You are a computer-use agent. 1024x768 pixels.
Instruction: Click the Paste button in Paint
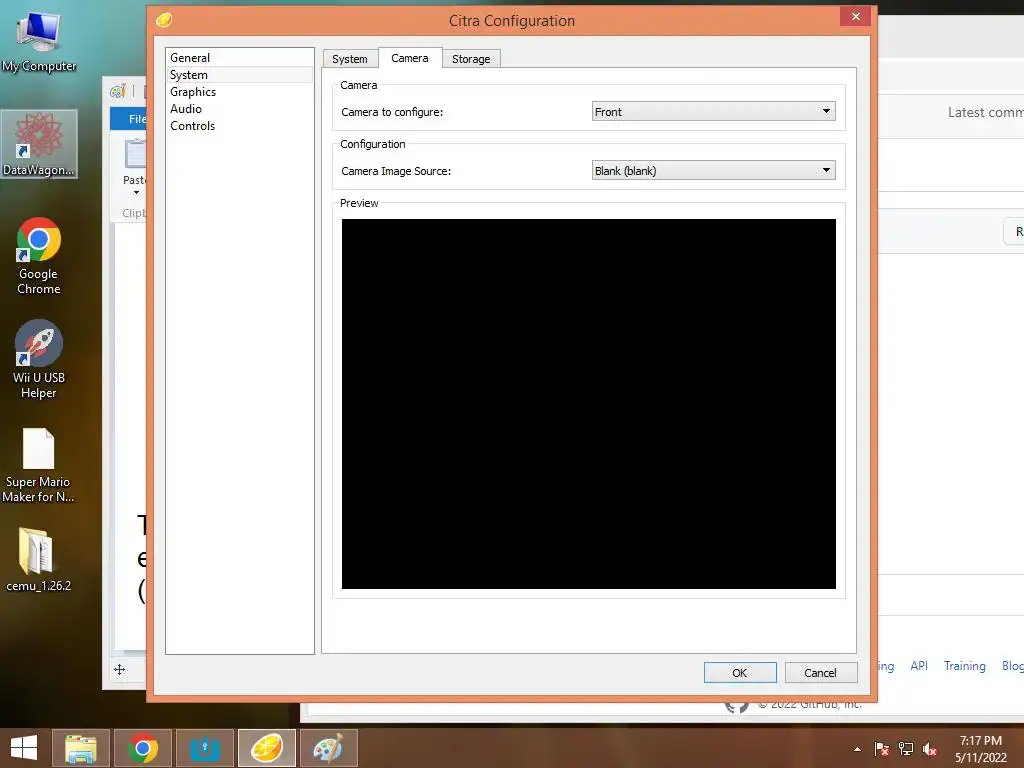point(135,166)
